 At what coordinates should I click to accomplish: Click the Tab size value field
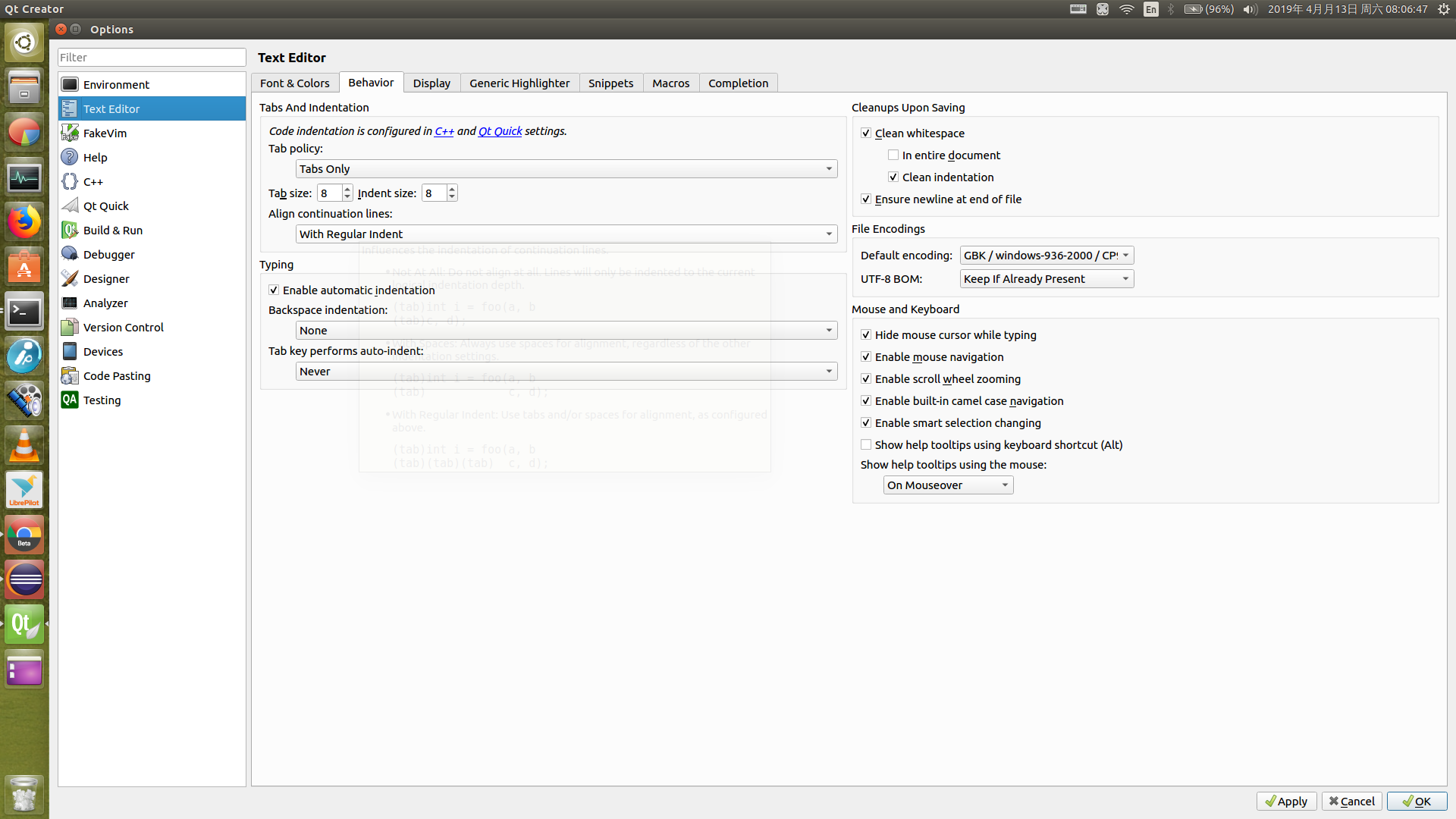330,193
